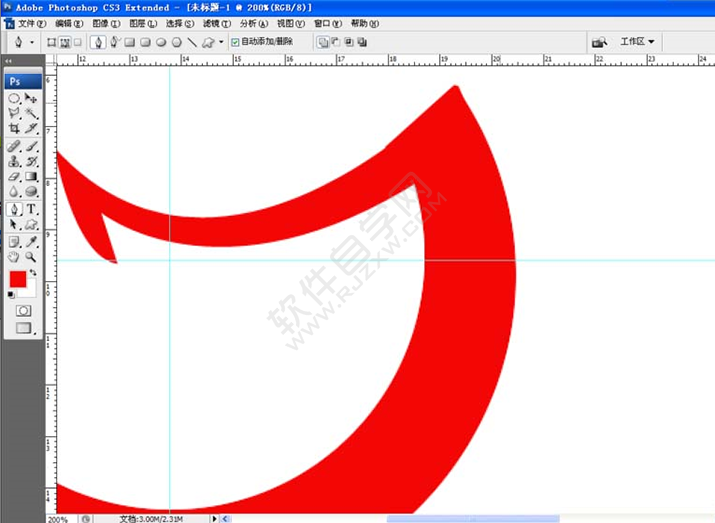Select the Pen tool in toolbox
This screenshot has width=715, height=523.
pos(15,209)
